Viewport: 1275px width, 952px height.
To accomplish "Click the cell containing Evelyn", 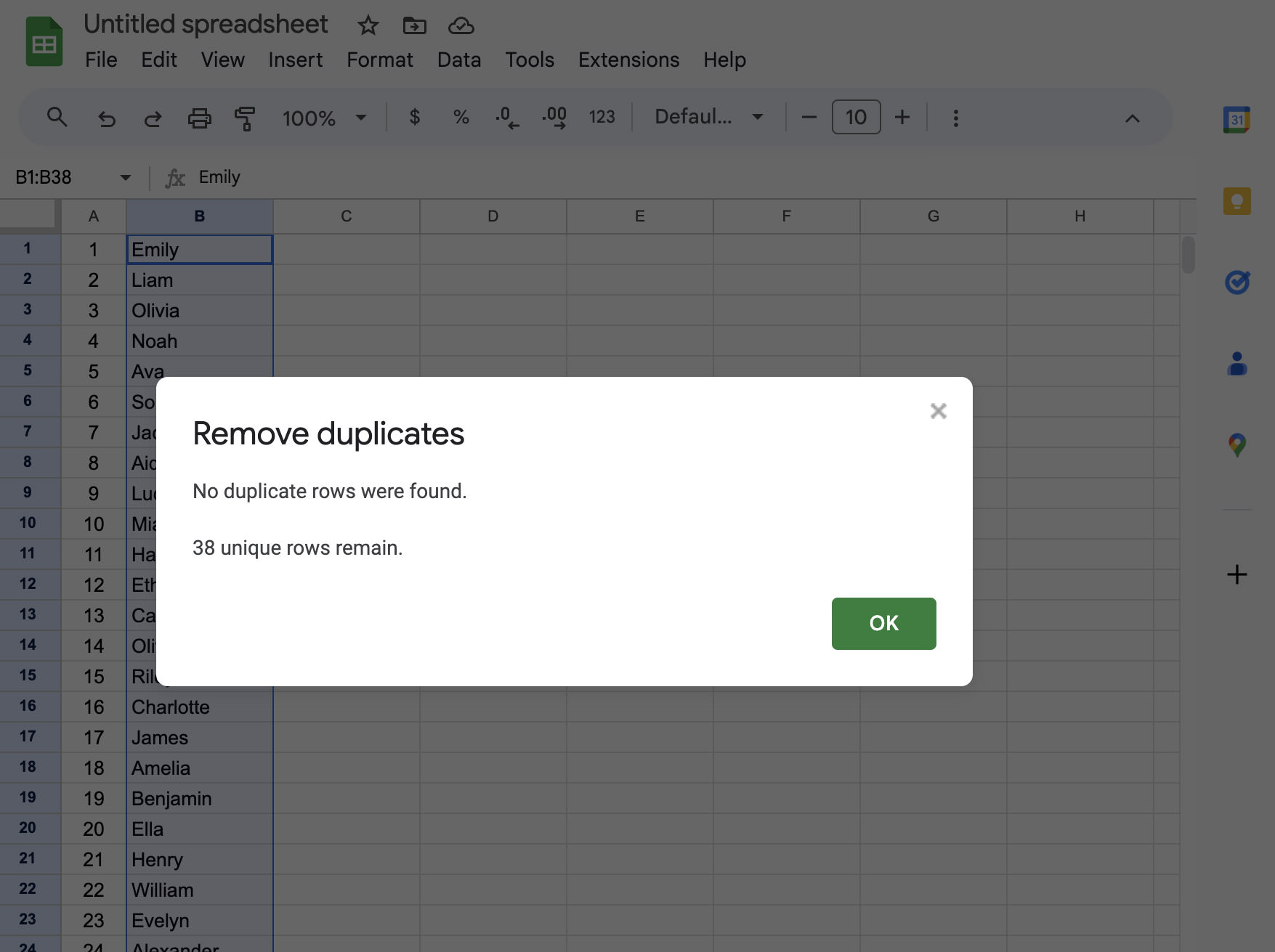I will pyautogui.click(x=200, y=920).
